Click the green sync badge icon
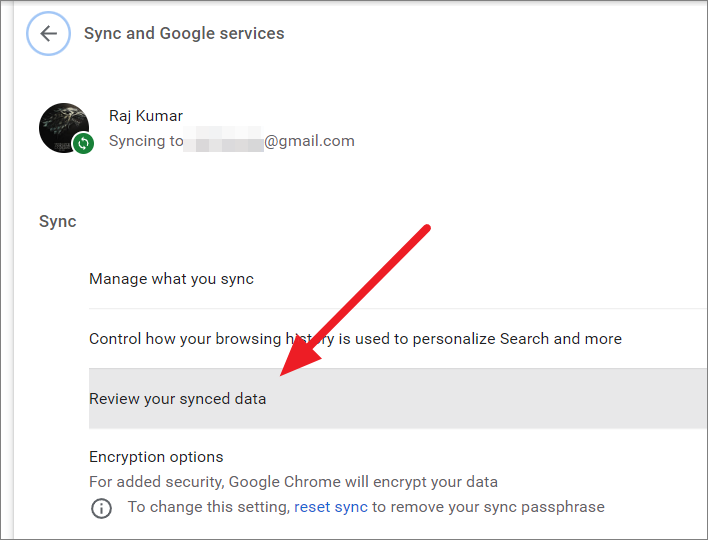The width and height of the screenshot is (708, 540). tap(83, 143)
